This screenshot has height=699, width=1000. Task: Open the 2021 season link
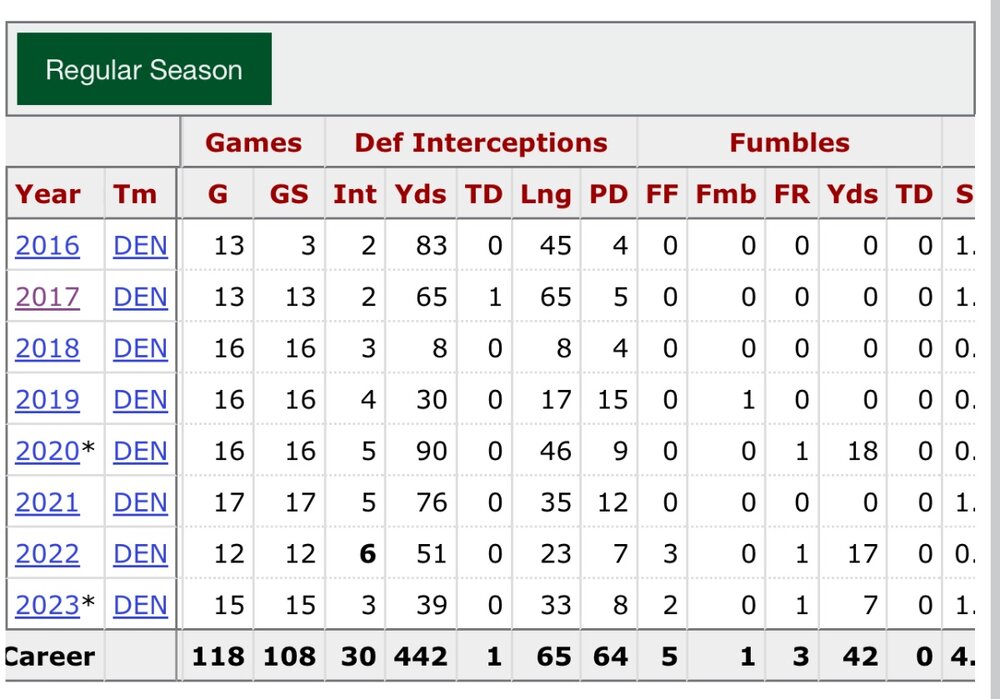click(47, 502)
